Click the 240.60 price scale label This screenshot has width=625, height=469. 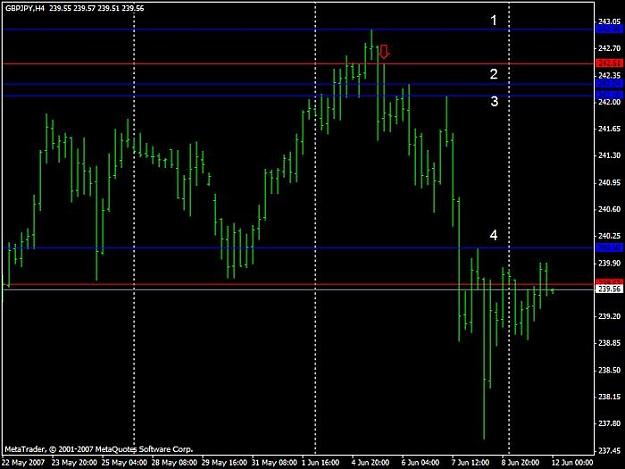pos(609,209)
